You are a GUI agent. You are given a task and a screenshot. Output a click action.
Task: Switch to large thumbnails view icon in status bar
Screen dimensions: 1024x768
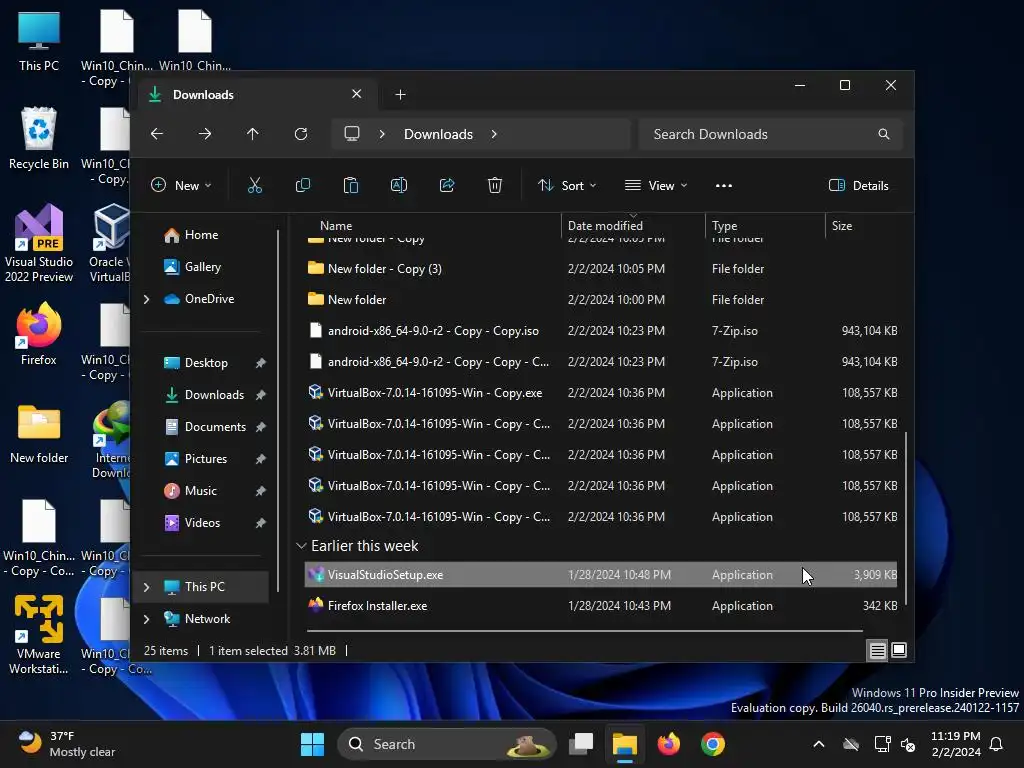click(899, 650)
